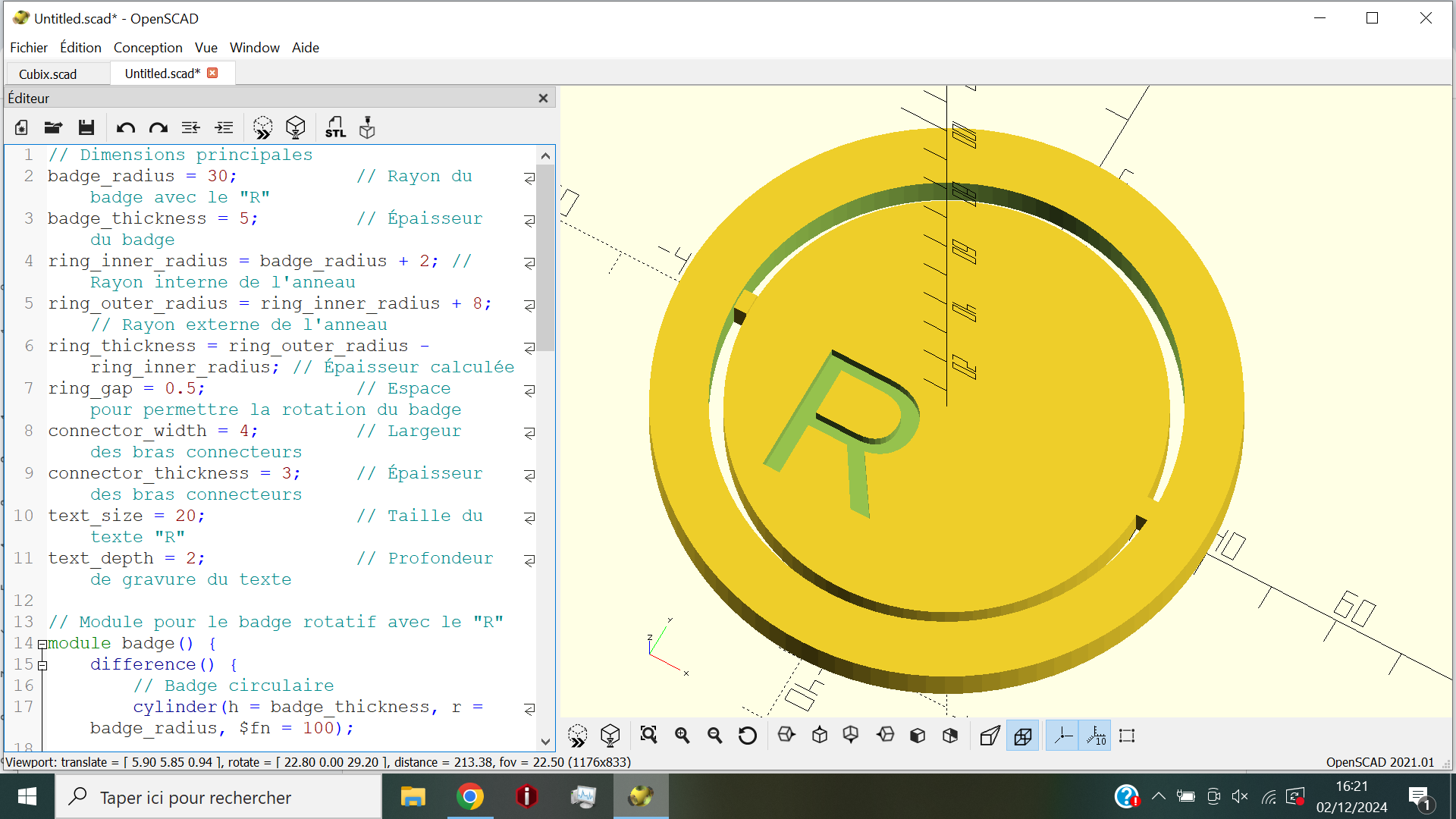1456x819 pixels.
Task: Indent the selected code lines
Action: pyautogui.click(x=224, y=128)
